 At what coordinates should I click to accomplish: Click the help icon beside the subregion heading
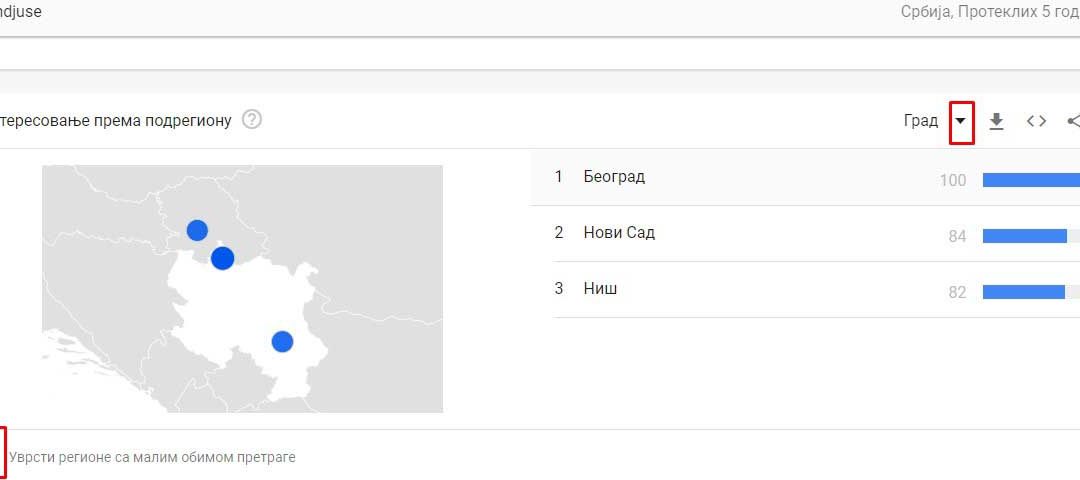(252, 120)
